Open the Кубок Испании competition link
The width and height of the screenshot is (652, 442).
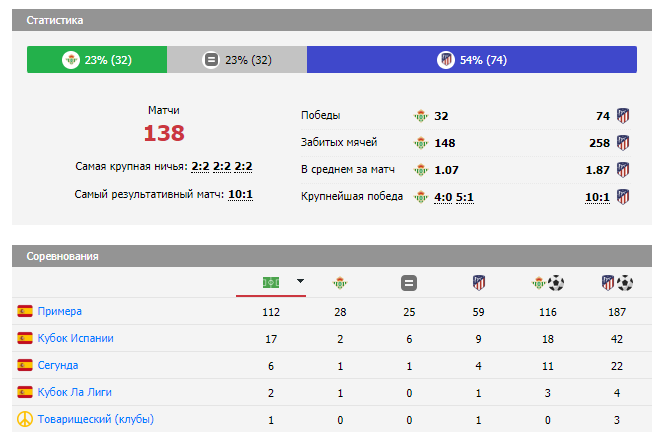pos(76,338)
